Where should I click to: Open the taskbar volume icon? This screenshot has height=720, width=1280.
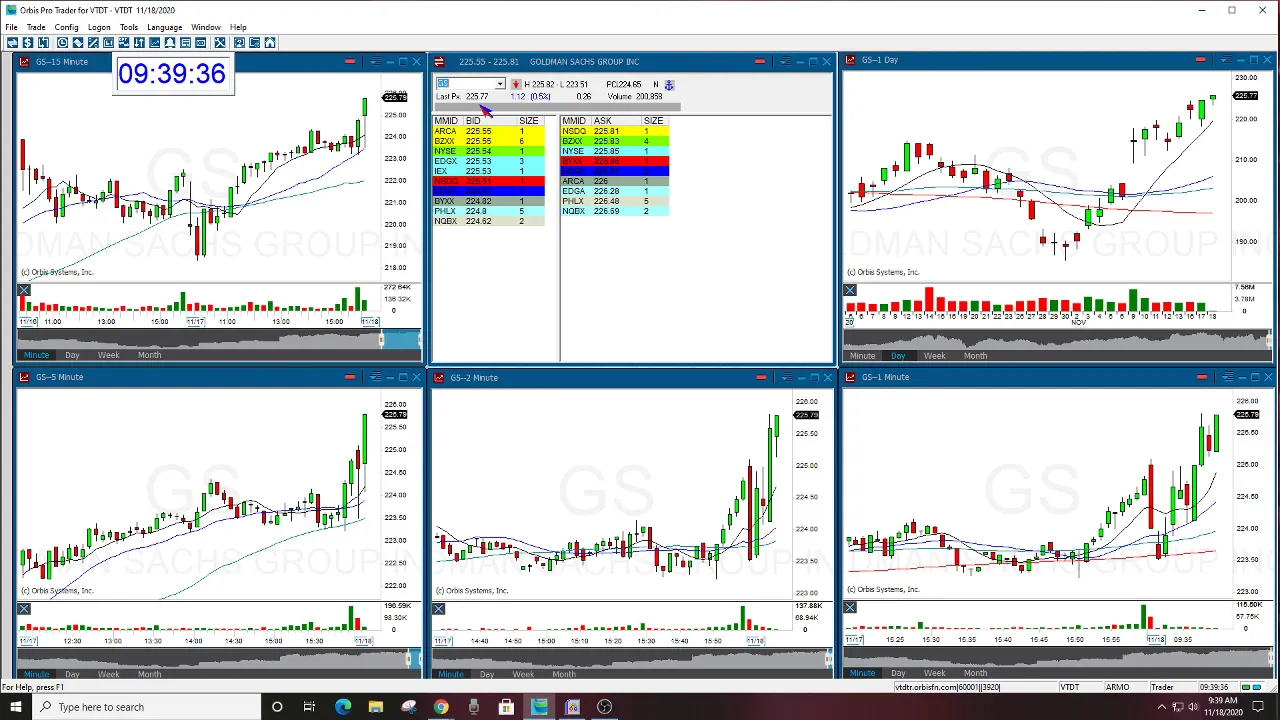click(1193, 707)
